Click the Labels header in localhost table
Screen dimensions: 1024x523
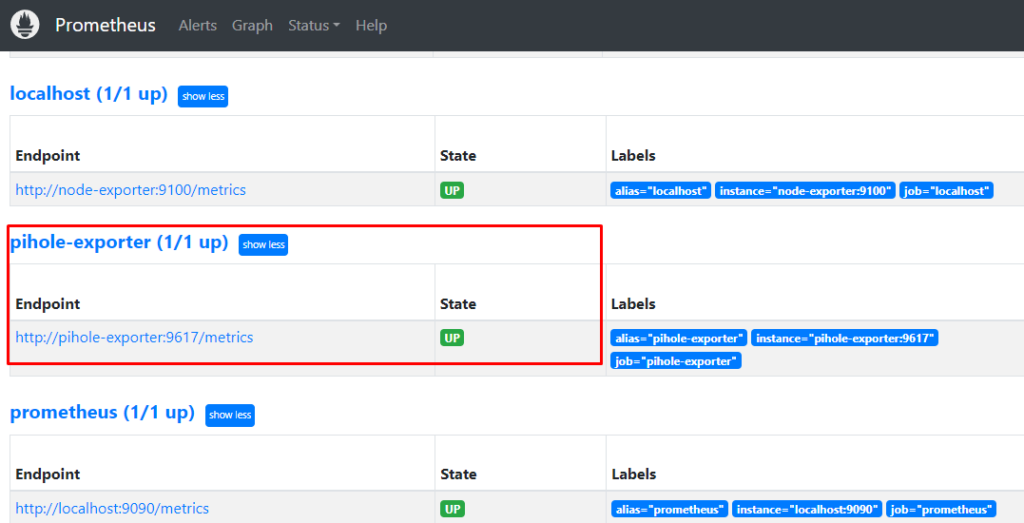[633, 155]
